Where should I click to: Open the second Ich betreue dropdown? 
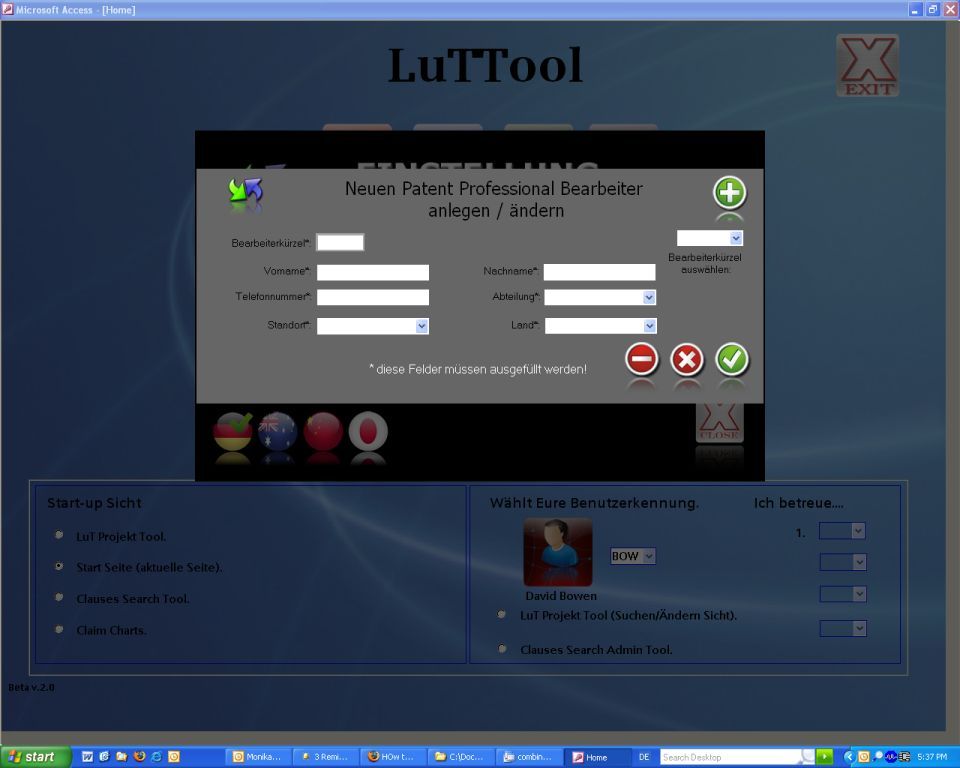click(859, 562)
